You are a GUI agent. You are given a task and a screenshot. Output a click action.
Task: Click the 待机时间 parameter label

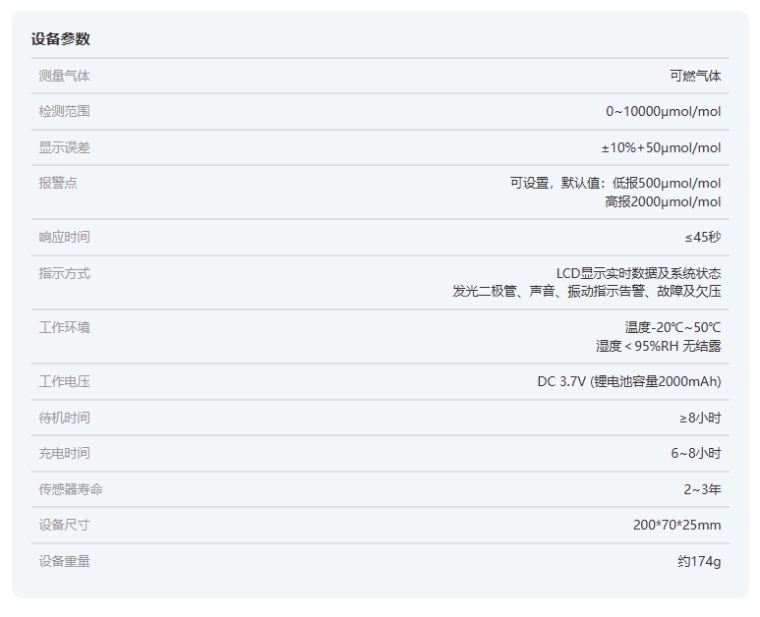pos(64,417)
